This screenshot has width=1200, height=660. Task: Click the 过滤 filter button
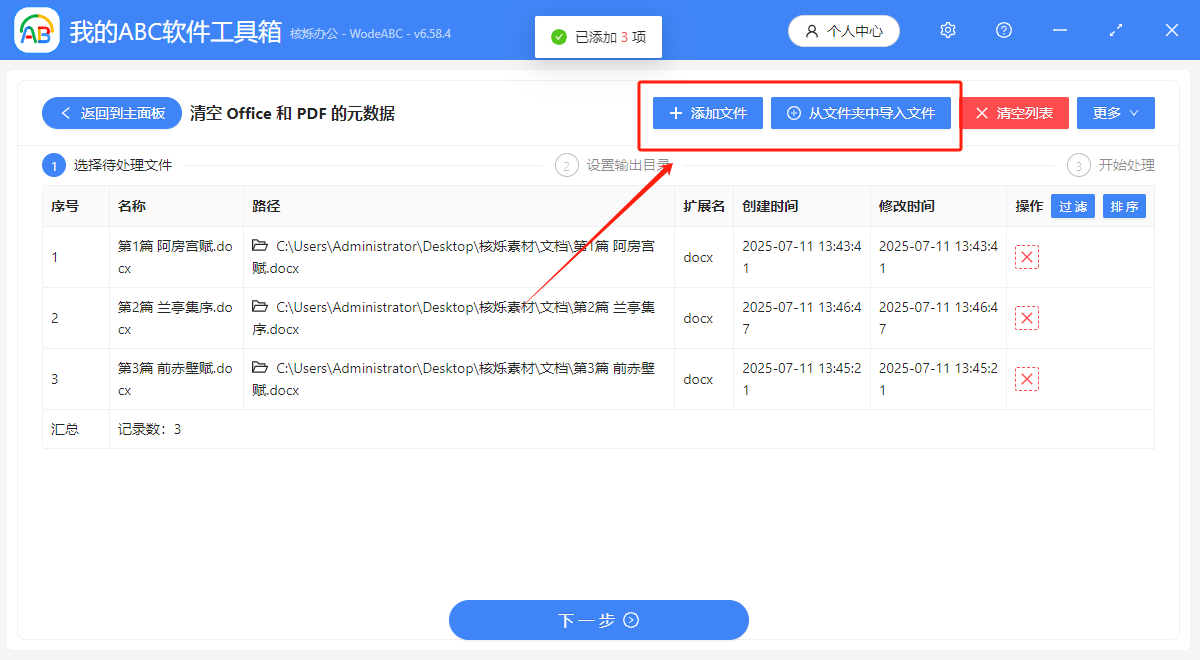coord(1073,206)
